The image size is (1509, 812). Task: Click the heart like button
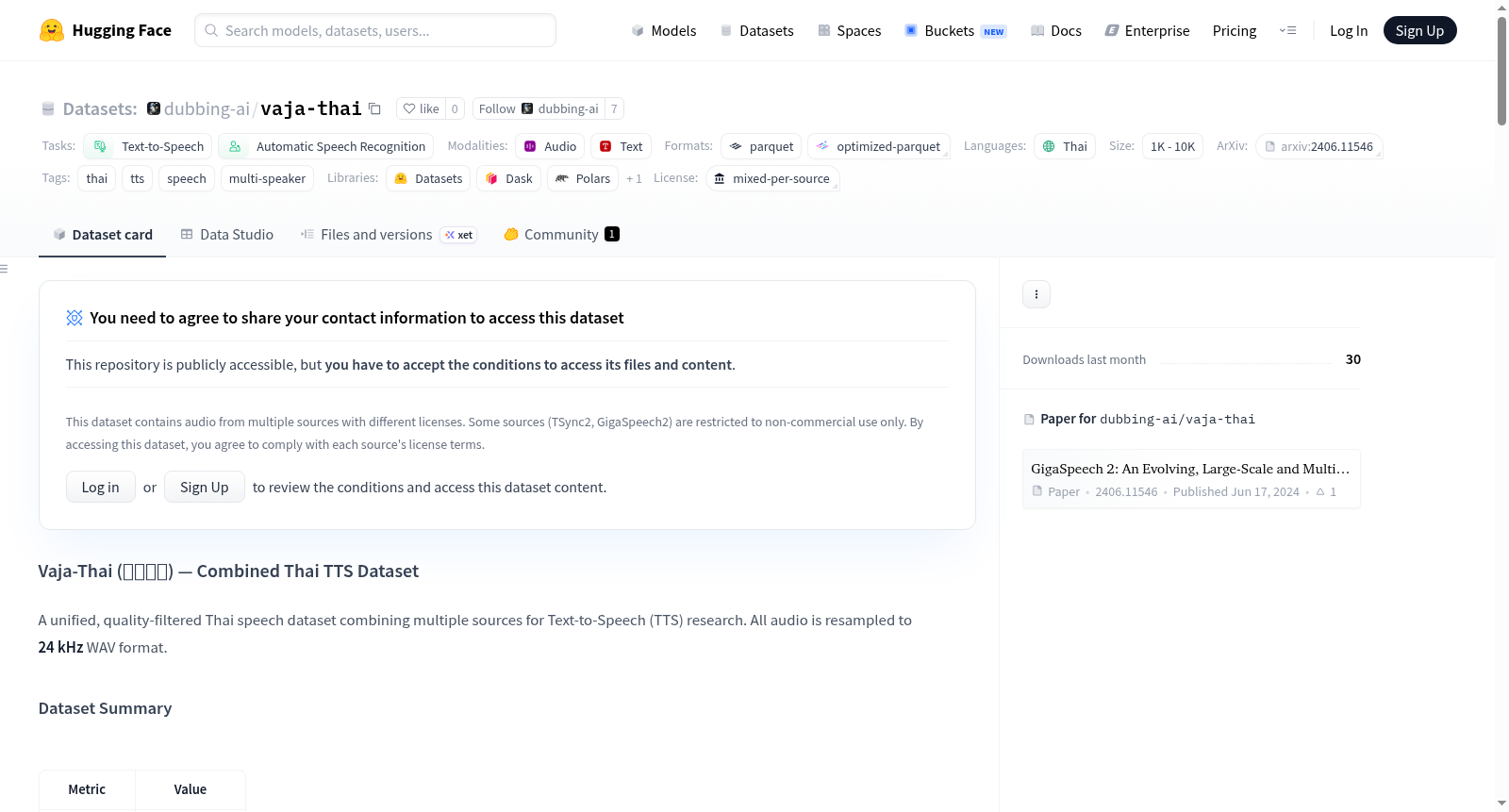(421, 108)
